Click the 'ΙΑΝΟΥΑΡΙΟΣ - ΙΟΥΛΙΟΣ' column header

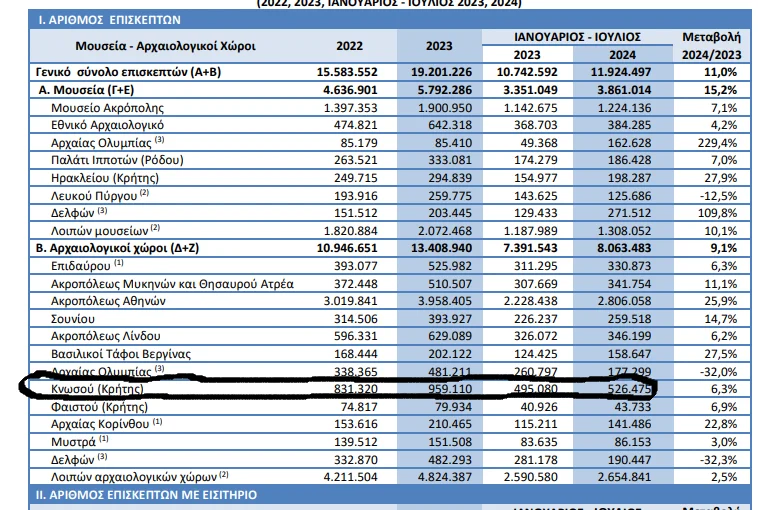[x=577, y=37]
